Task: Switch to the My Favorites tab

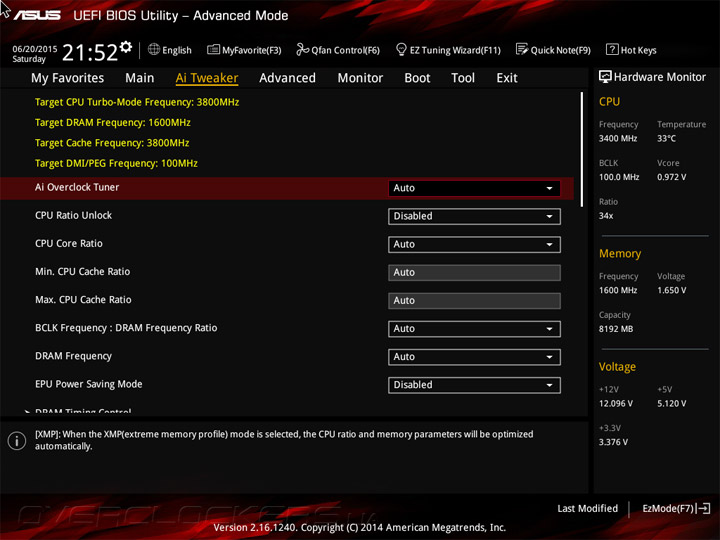Action: pos(68,78)
